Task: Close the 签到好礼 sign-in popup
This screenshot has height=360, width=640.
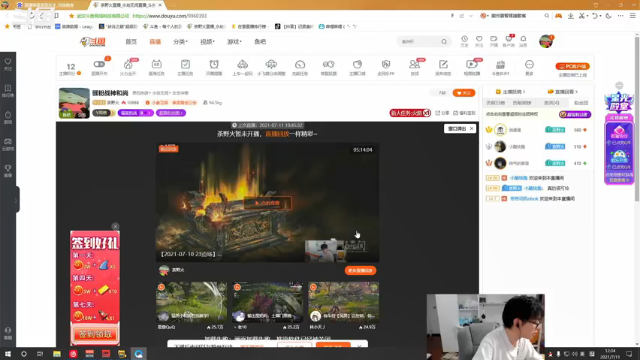Action: pyautogui.click(x=116, y=226)
